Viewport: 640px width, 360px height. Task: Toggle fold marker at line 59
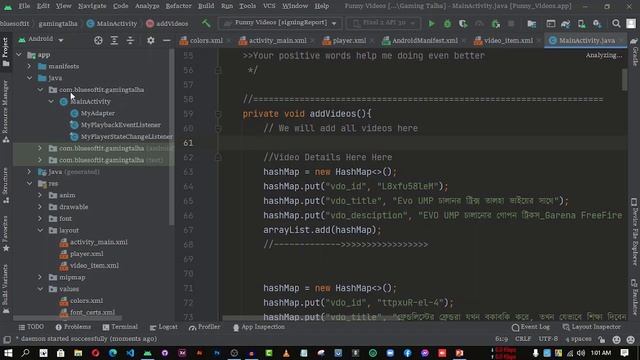(x=218, y=114)
